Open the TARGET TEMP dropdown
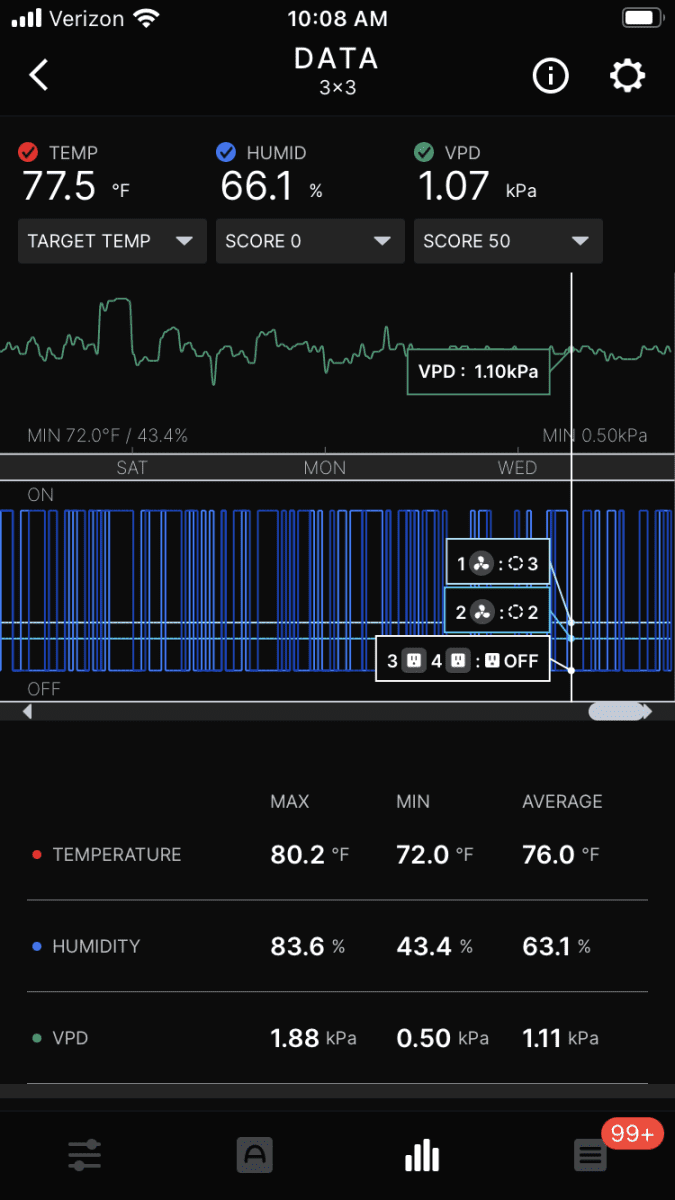This screenshot has height=1200, width=675. point(112,241)
